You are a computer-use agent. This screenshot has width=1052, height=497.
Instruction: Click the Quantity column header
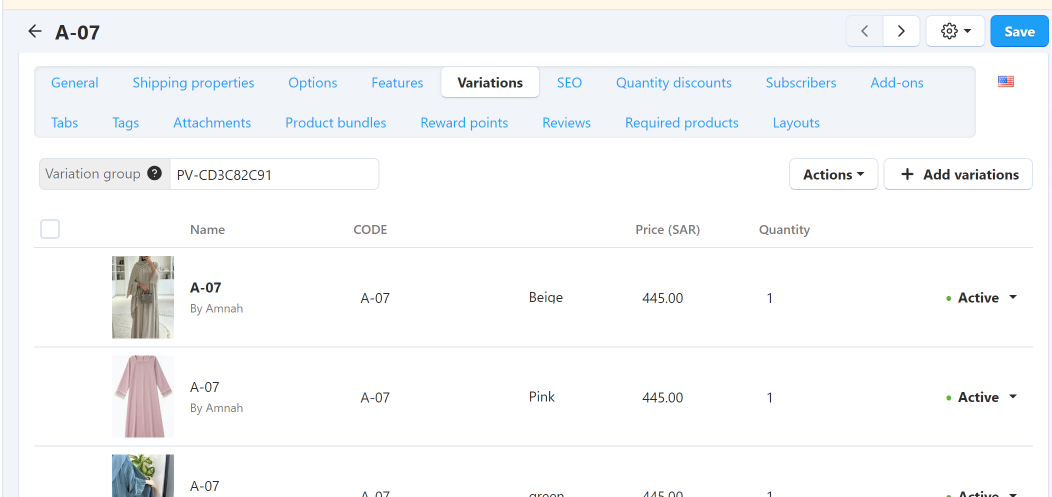784,229
